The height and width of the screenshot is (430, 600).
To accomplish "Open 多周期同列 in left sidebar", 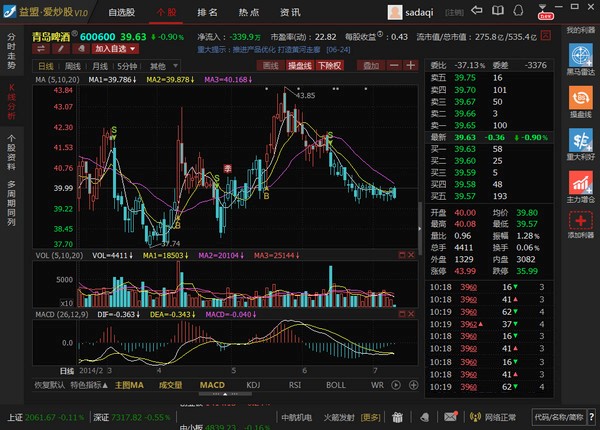I will point(11,204).
